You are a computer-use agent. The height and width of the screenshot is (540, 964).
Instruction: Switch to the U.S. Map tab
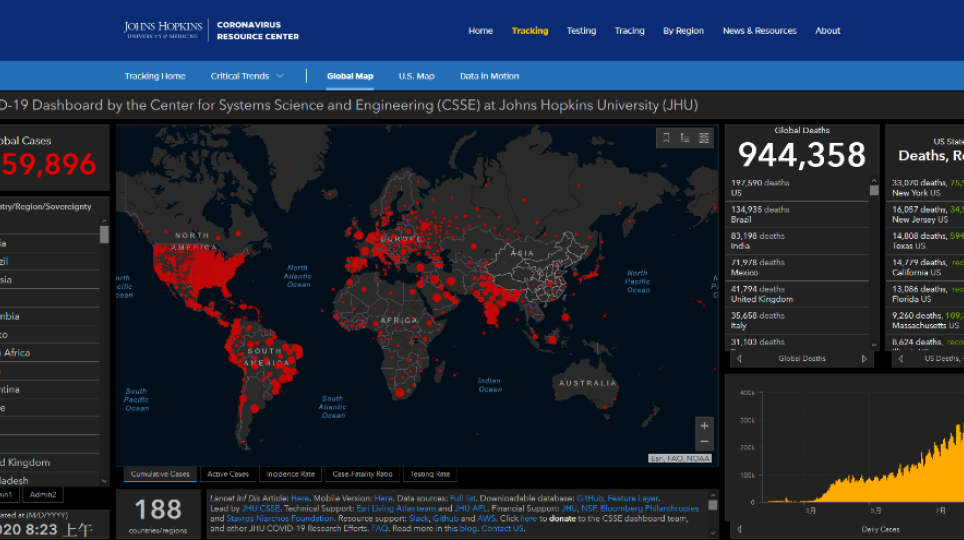click(416, 76)
